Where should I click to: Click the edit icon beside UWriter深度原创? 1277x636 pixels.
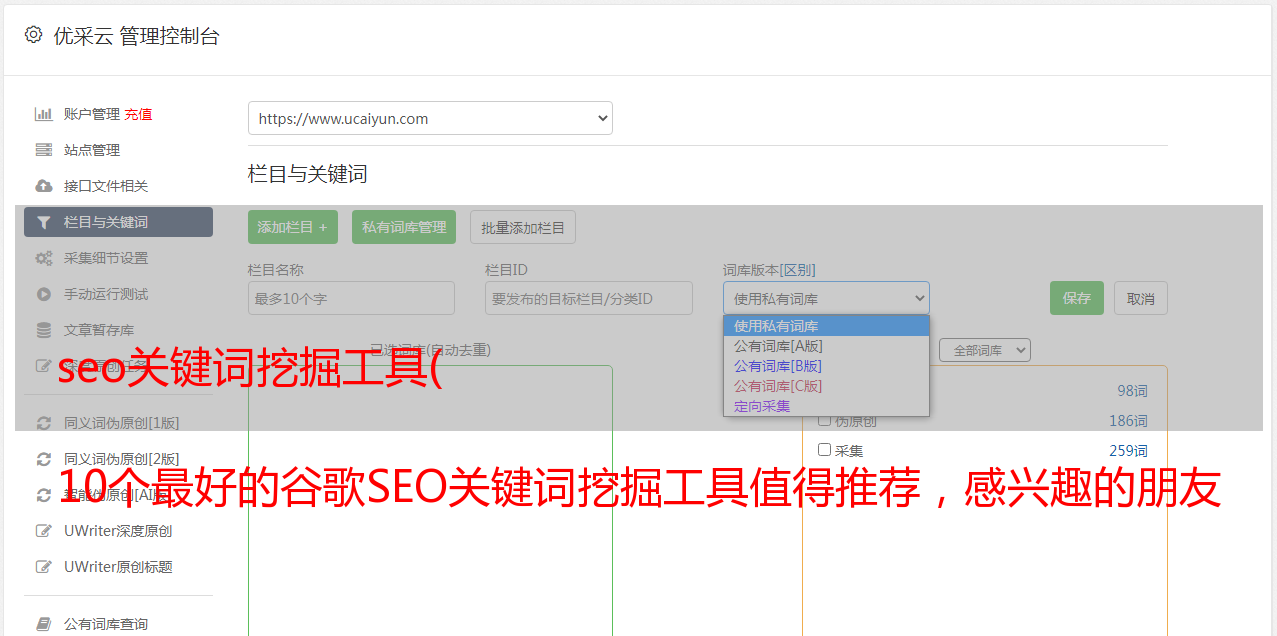click(x=44, y=531)
